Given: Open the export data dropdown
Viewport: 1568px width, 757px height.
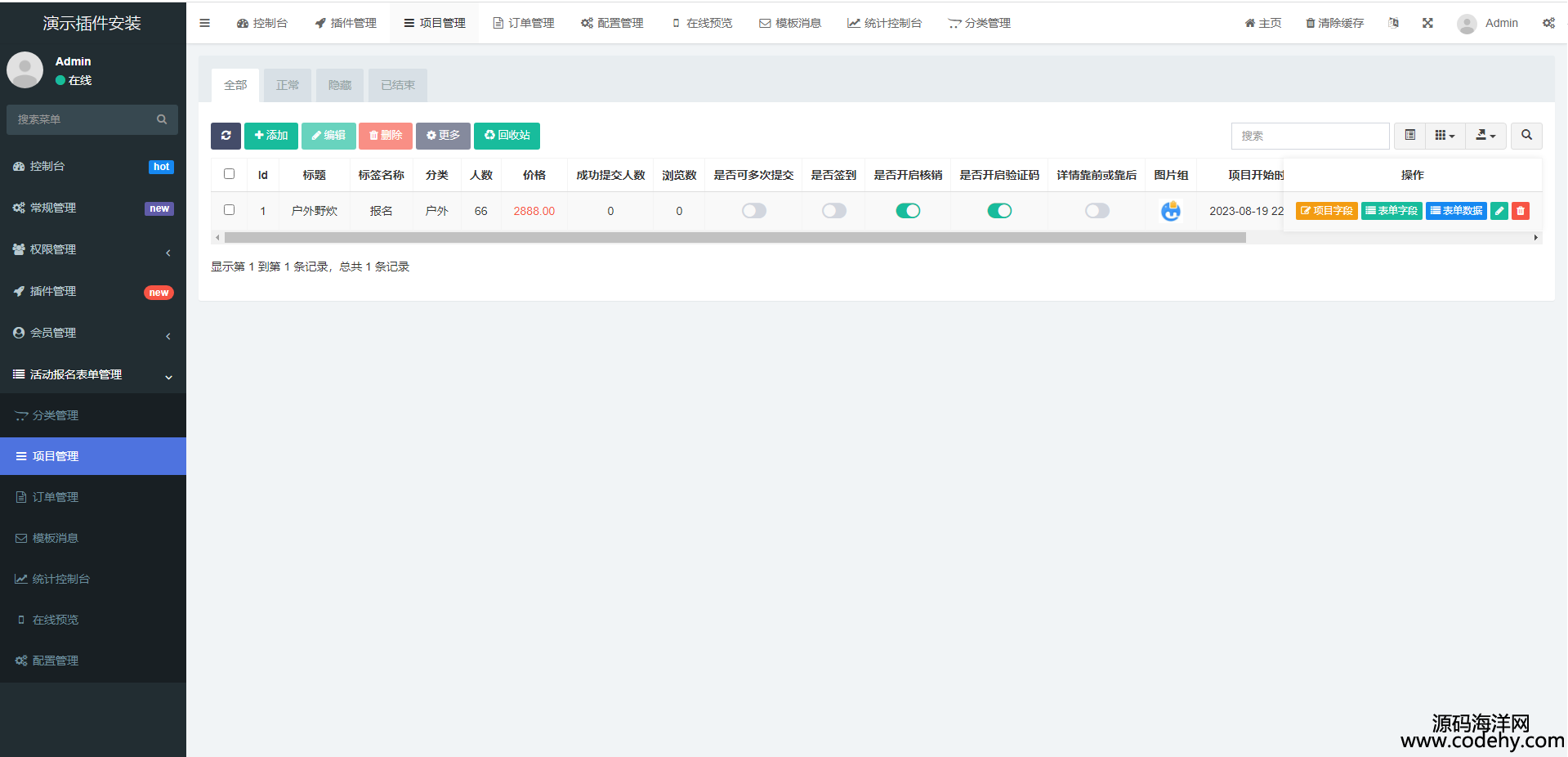Looking at the screenshot, I should click(x=1485, y=136).
